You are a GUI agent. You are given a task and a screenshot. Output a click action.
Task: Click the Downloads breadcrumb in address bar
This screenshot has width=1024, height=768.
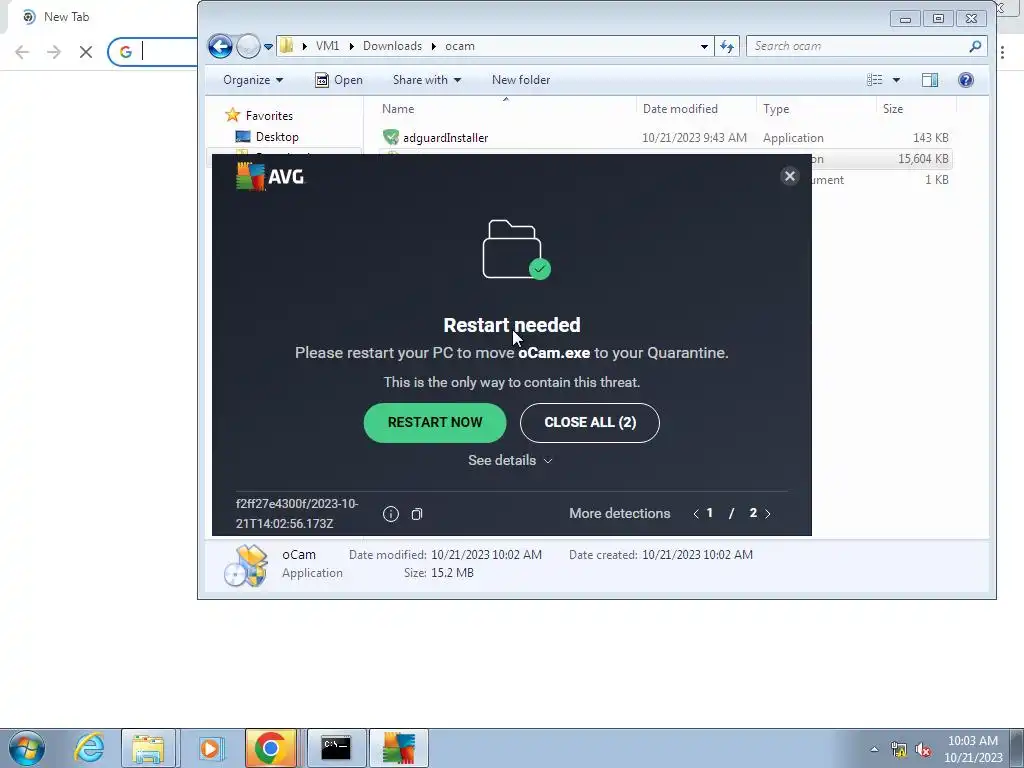coord(392,46)
